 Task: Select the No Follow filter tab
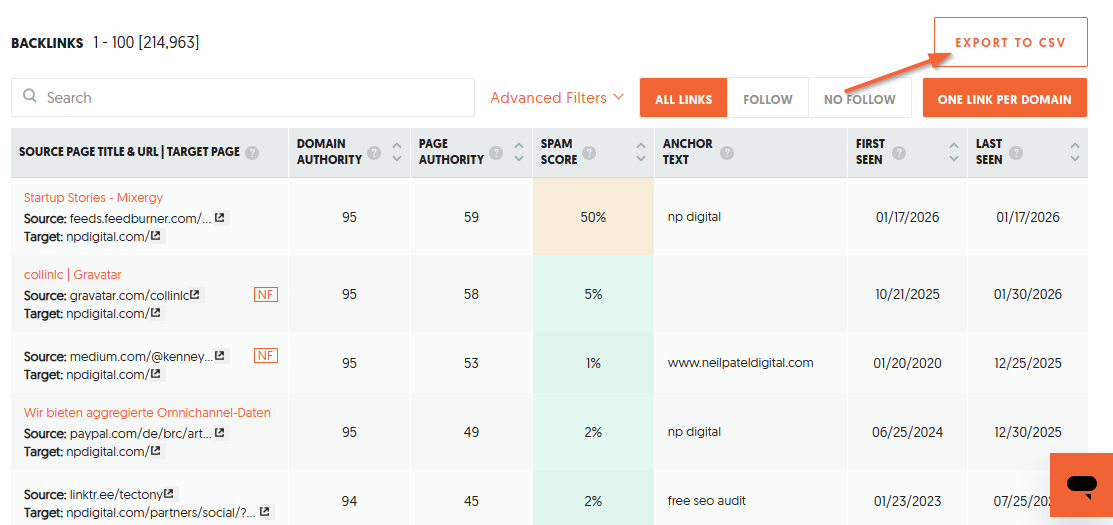click(860, 99)
